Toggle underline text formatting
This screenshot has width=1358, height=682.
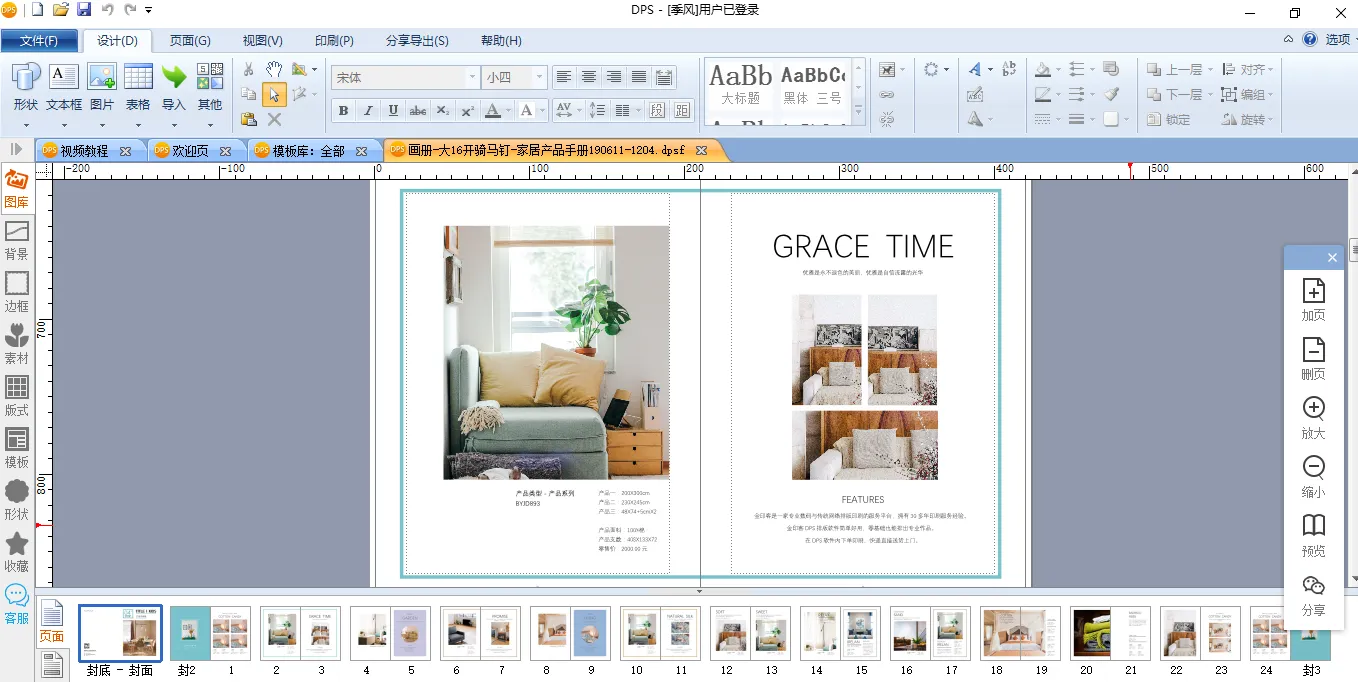pyautogui.click(x=393, y=111)
